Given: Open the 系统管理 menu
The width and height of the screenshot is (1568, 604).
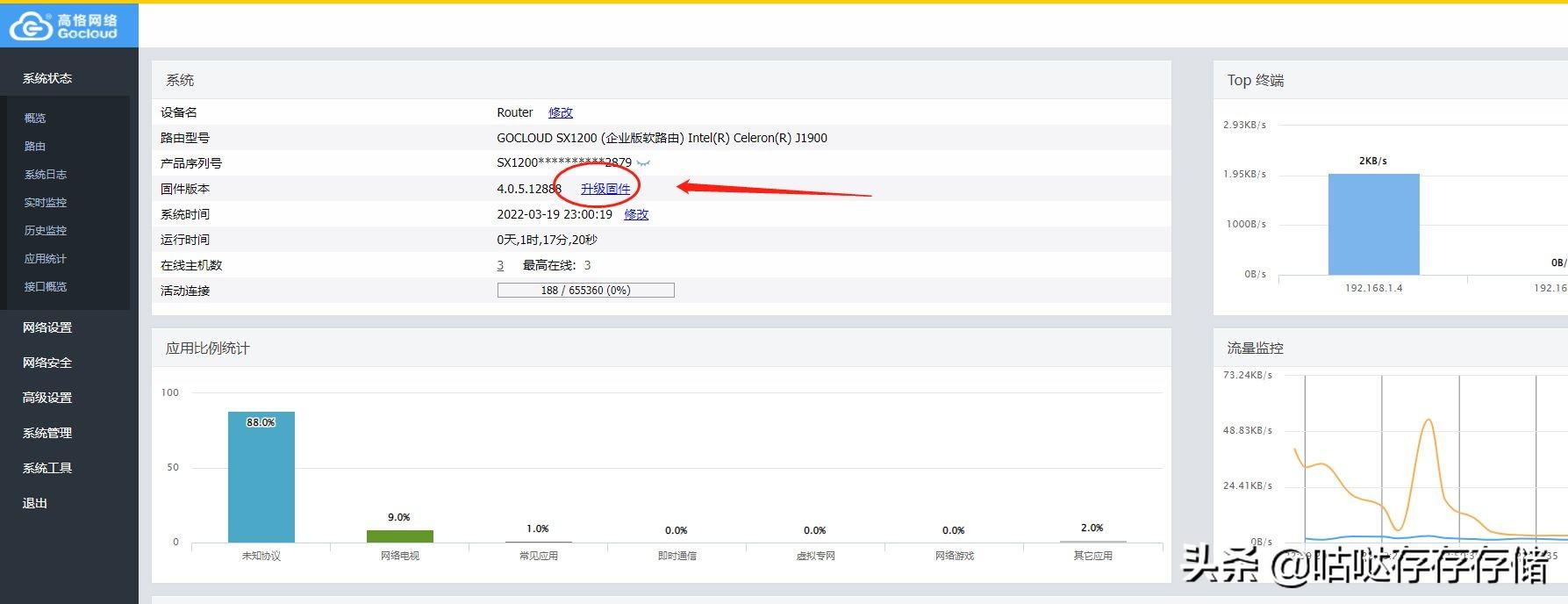Looking at the screenshot, I should pos(47,433).
